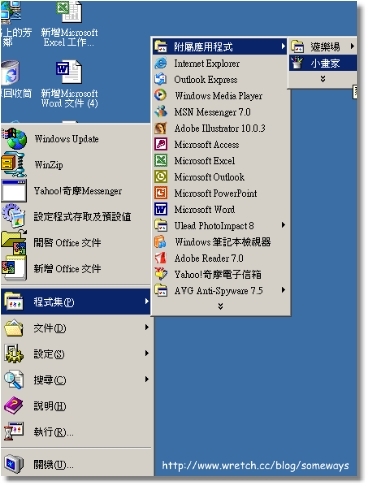Click the WinZip icon

pyautogui.click(x=14, y=164)
